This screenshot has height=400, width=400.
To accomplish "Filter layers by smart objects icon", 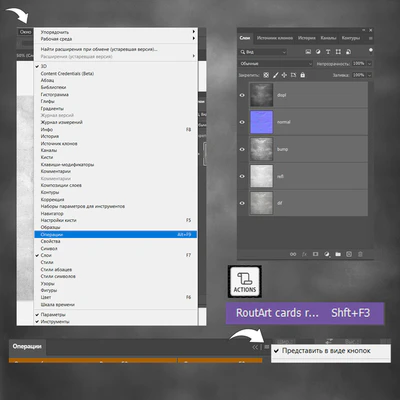I will coord(348,52).
